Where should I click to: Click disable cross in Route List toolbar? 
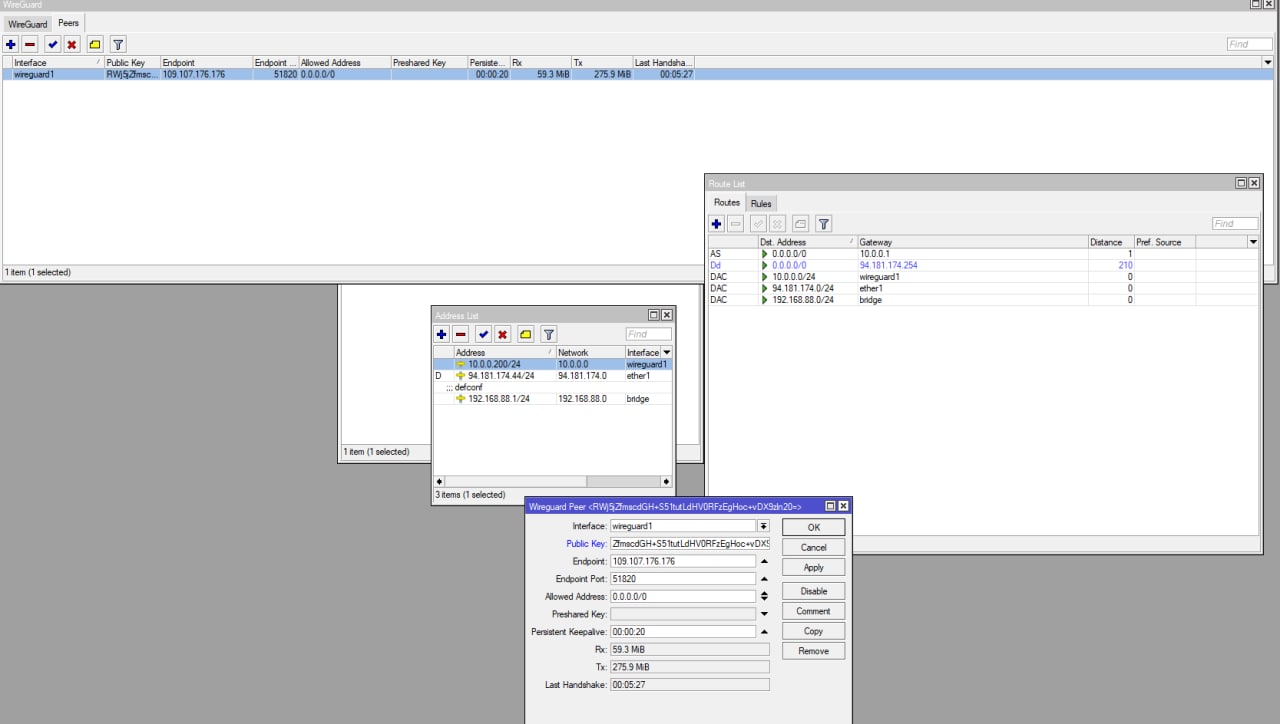777,224
